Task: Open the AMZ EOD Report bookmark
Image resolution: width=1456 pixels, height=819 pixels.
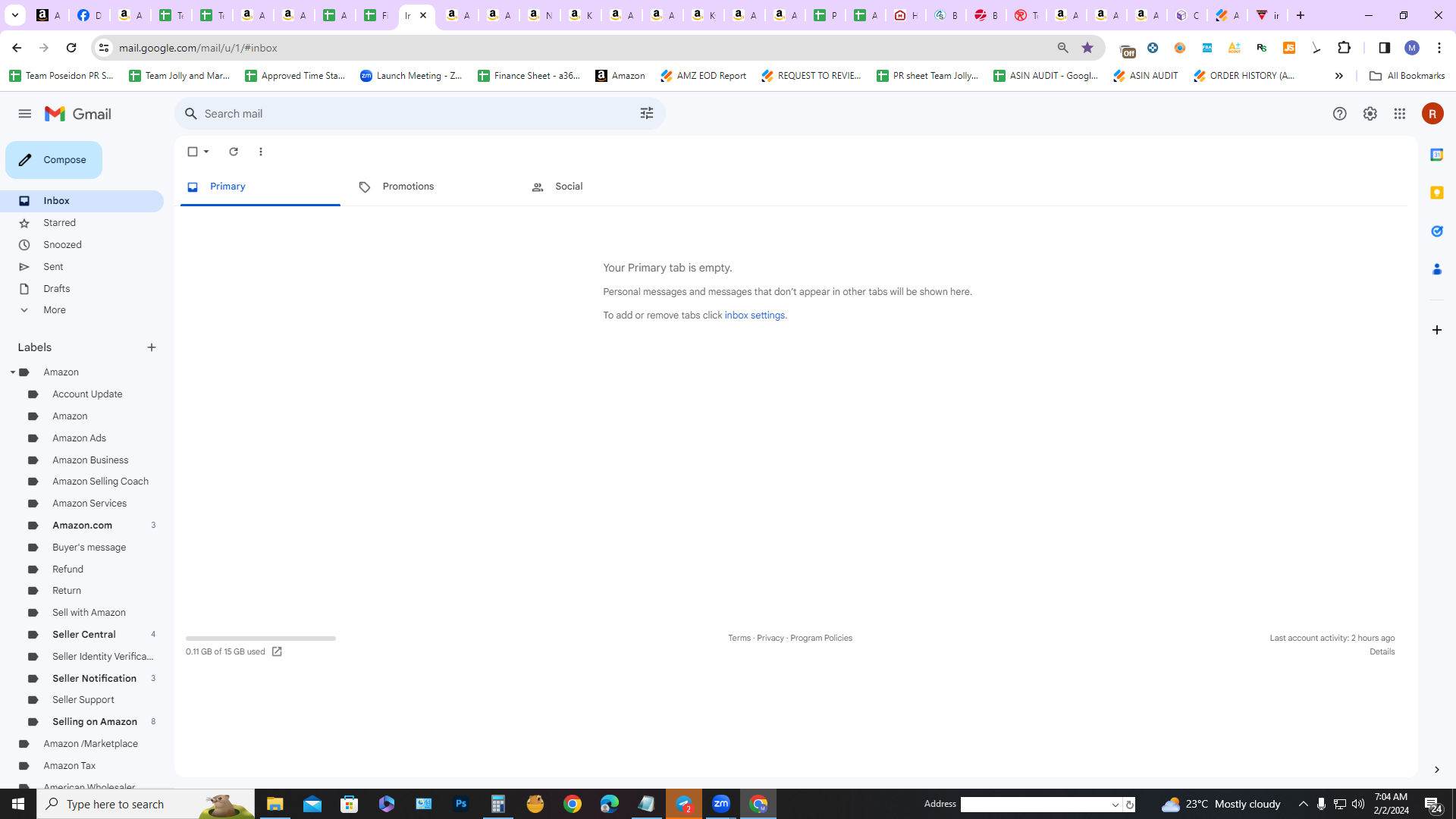Action: [x=703, y=76]
